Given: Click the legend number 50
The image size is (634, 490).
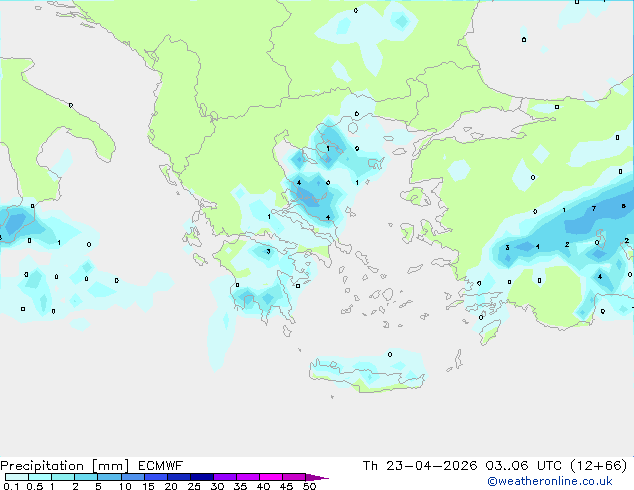Looking at the screenshot, I should pyautogui.click(x=309, y=486).
